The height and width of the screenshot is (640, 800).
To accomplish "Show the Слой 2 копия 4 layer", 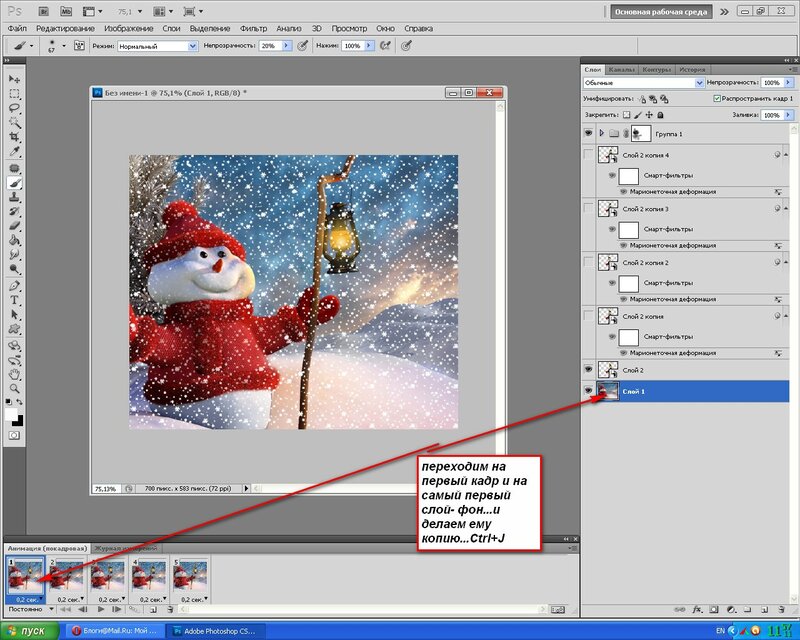I will click(588, 154).
